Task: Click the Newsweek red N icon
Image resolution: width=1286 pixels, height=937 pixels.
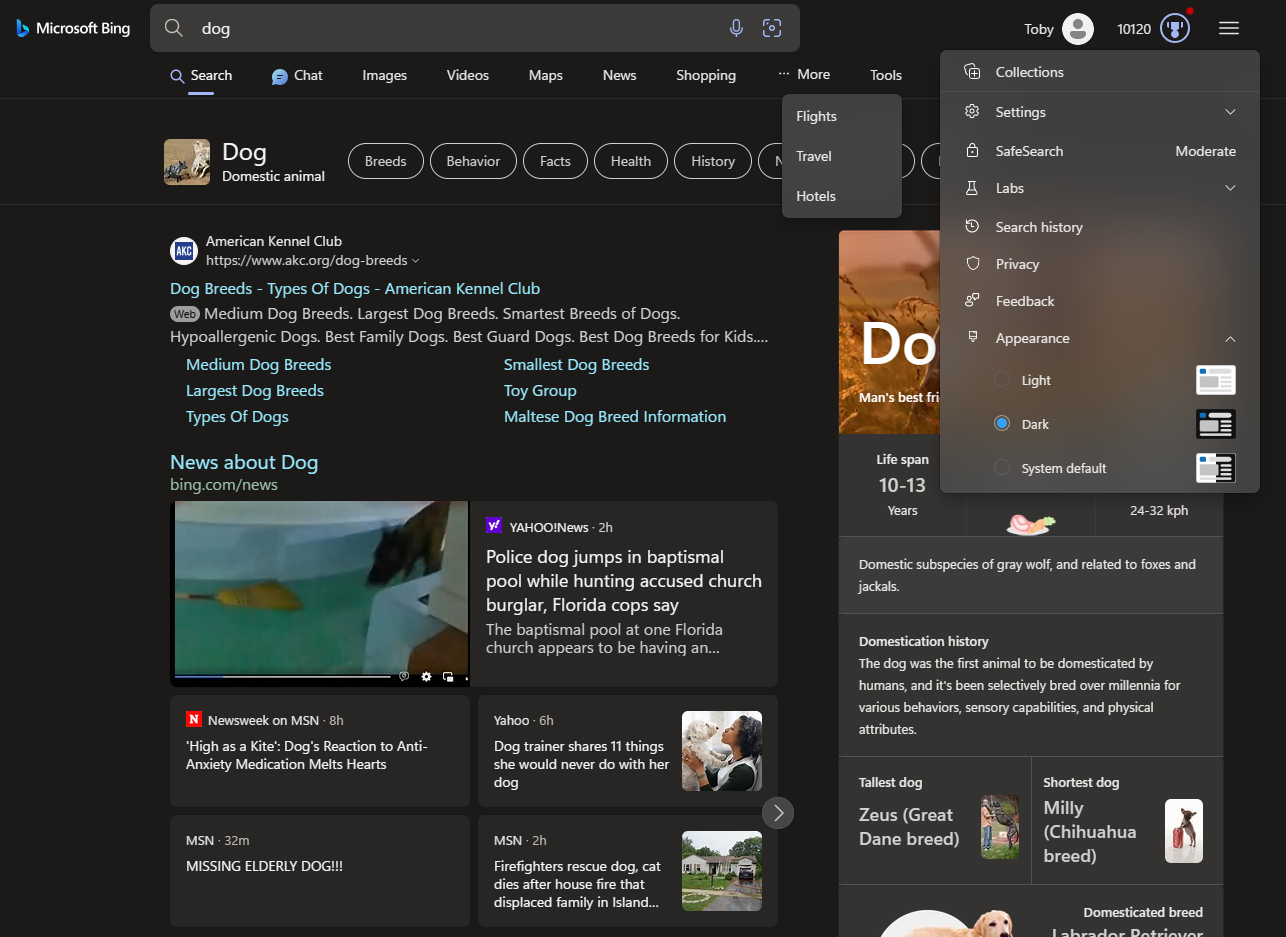Action: coord(194,720)
